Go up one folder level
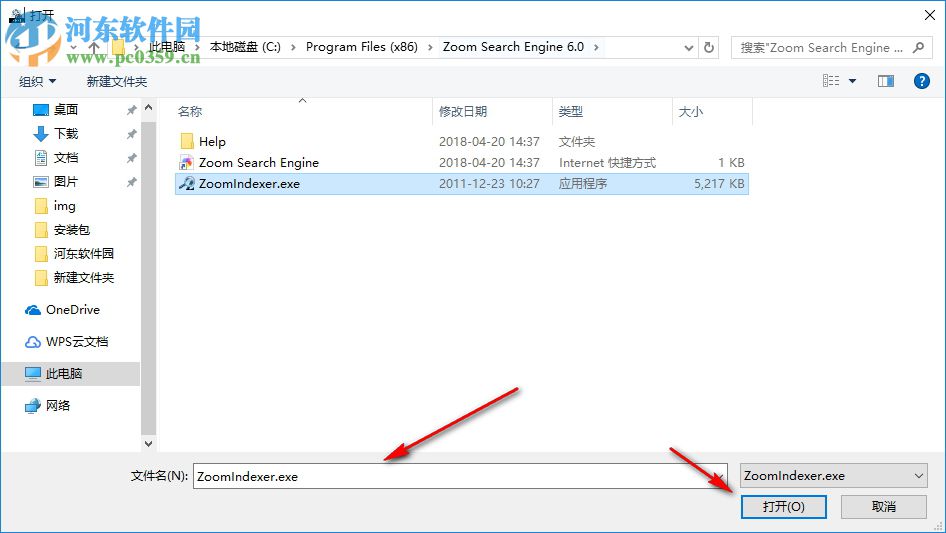The image size is (946, 533). point(94,47)
